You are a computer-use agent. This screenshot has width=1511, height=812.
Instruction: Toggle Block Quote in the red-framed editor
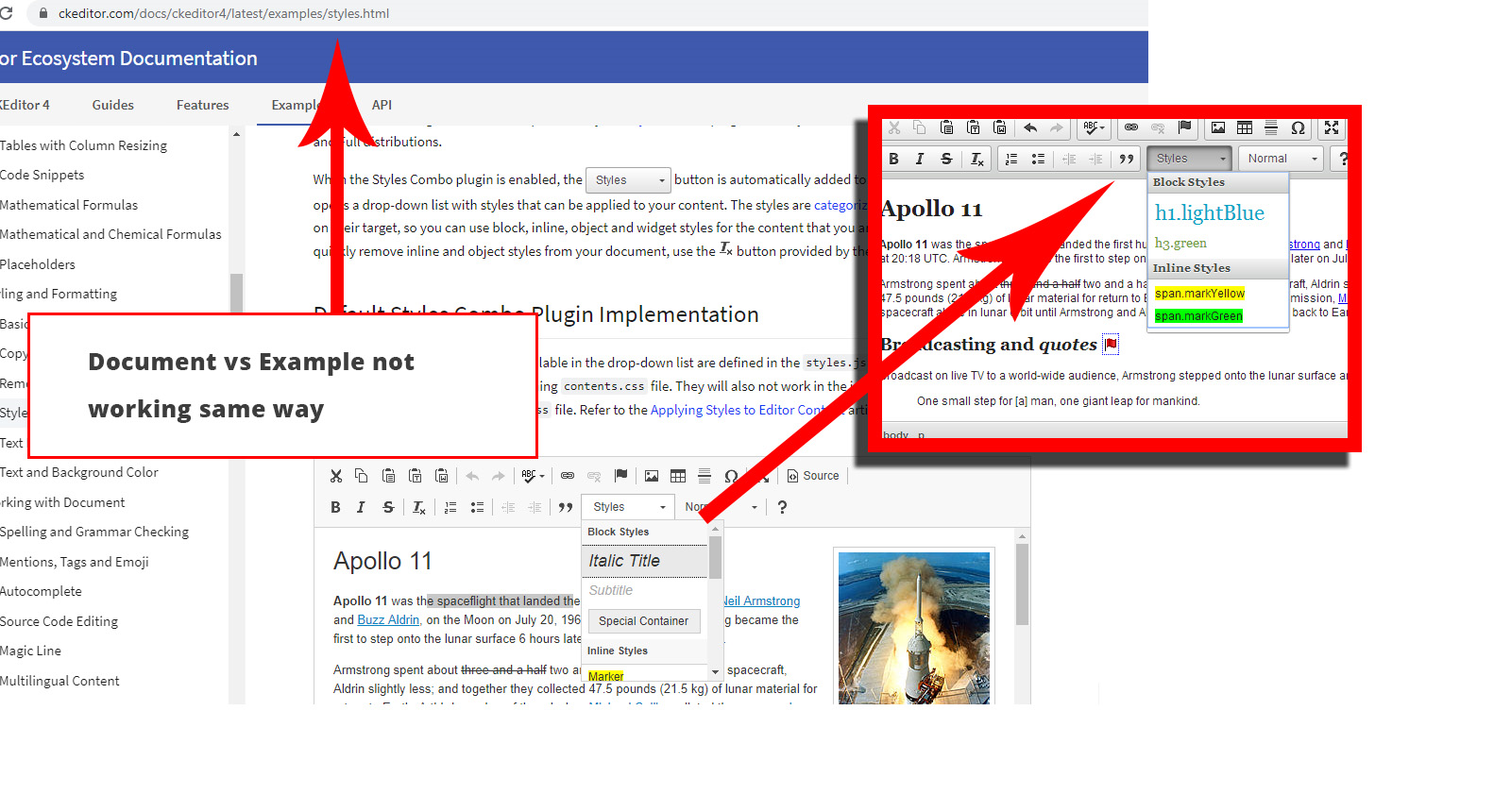tap(1127, 159)
